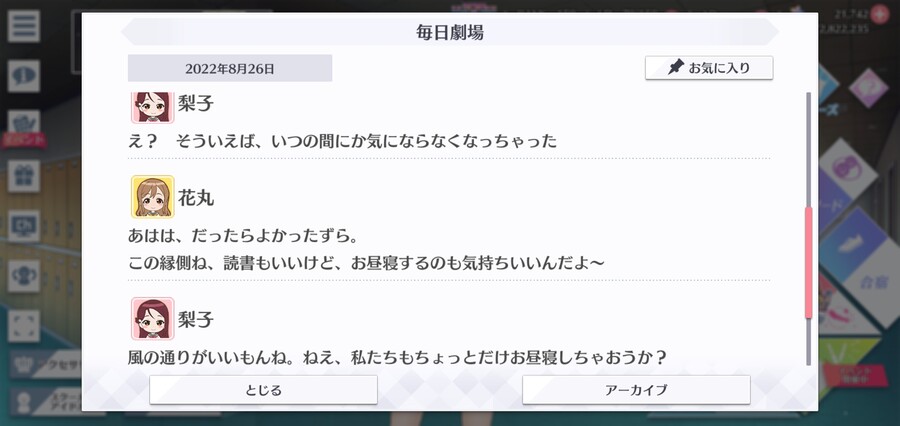Click Hanamaru's yellow avatar icon

point(152,197)
